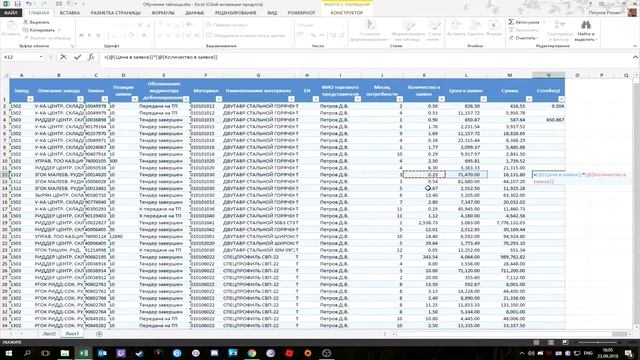Confirm the formula with the checkmark button

click(x=77, y=57)
